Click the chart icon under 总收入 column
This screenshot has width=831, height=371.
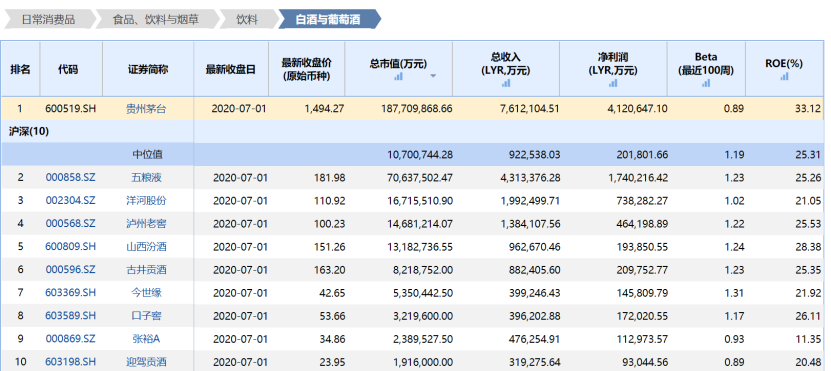[x=506, y=83]
